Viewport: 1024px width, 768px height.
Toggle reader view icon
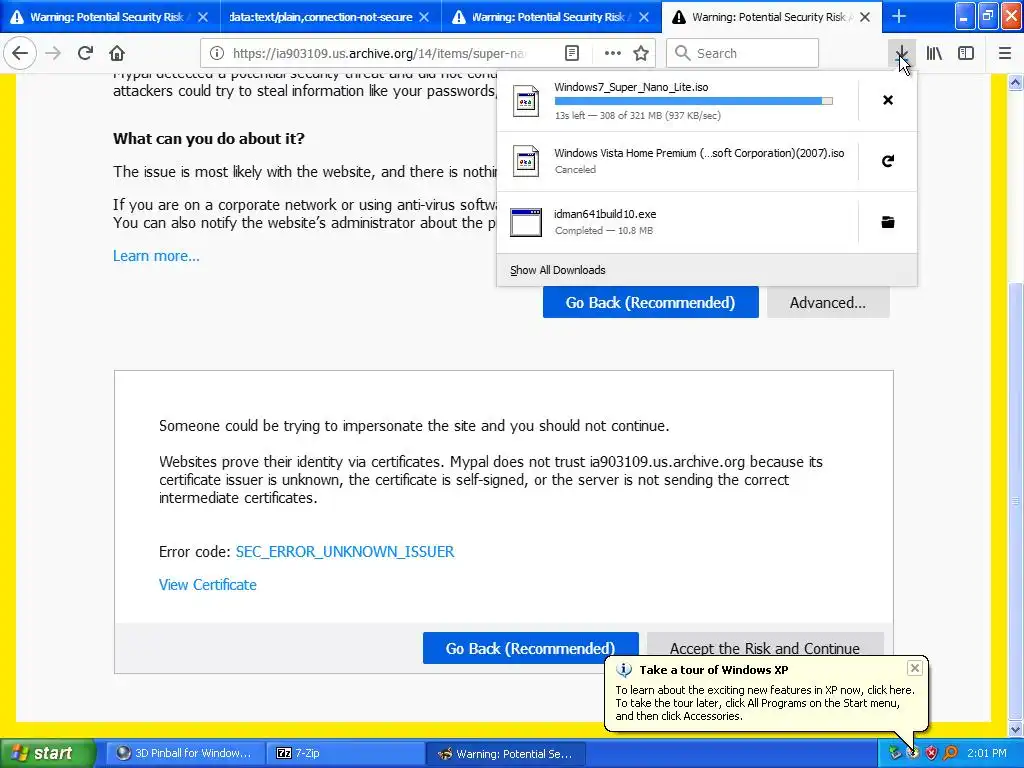[x=572, y=53]
